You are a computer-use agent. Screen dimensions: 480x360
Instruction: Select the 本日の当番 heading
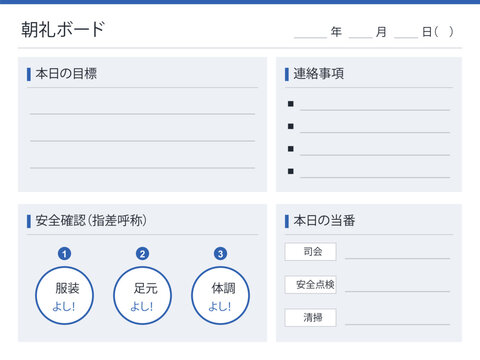coord(324,221)
